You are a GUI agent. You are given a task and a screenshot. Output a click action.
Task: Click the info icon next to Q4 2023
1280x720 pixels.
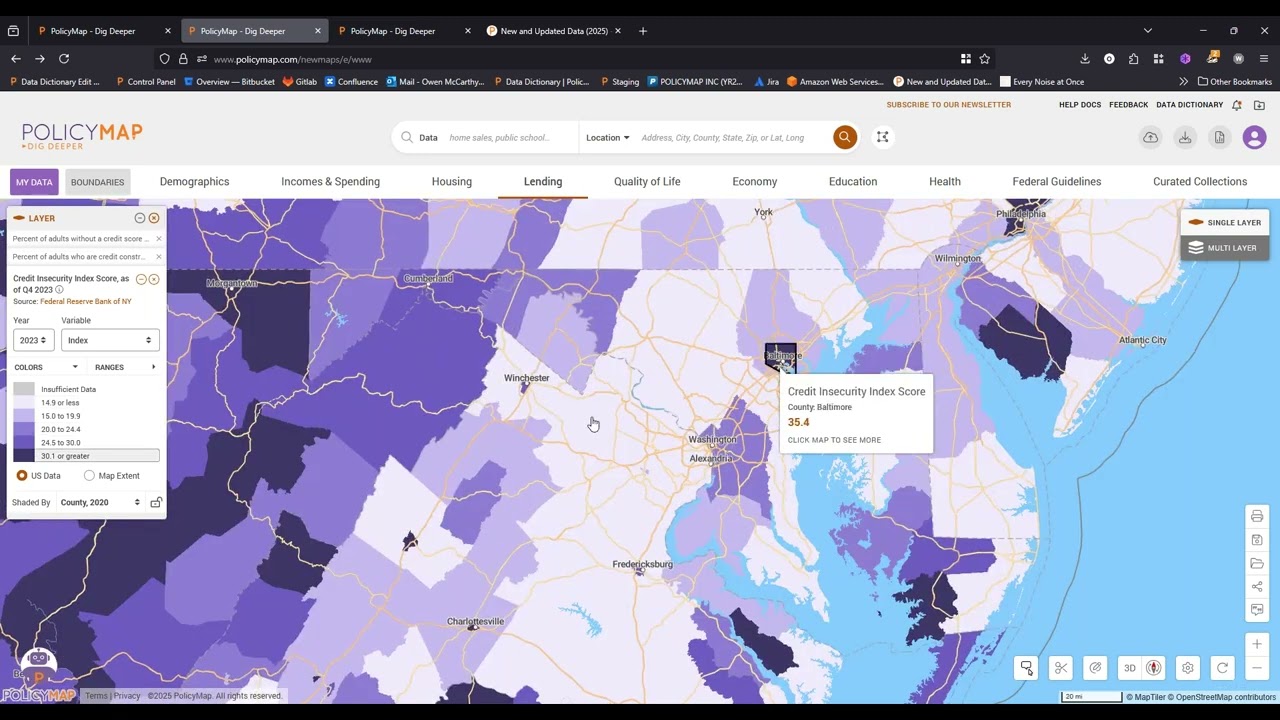point(59,290)
